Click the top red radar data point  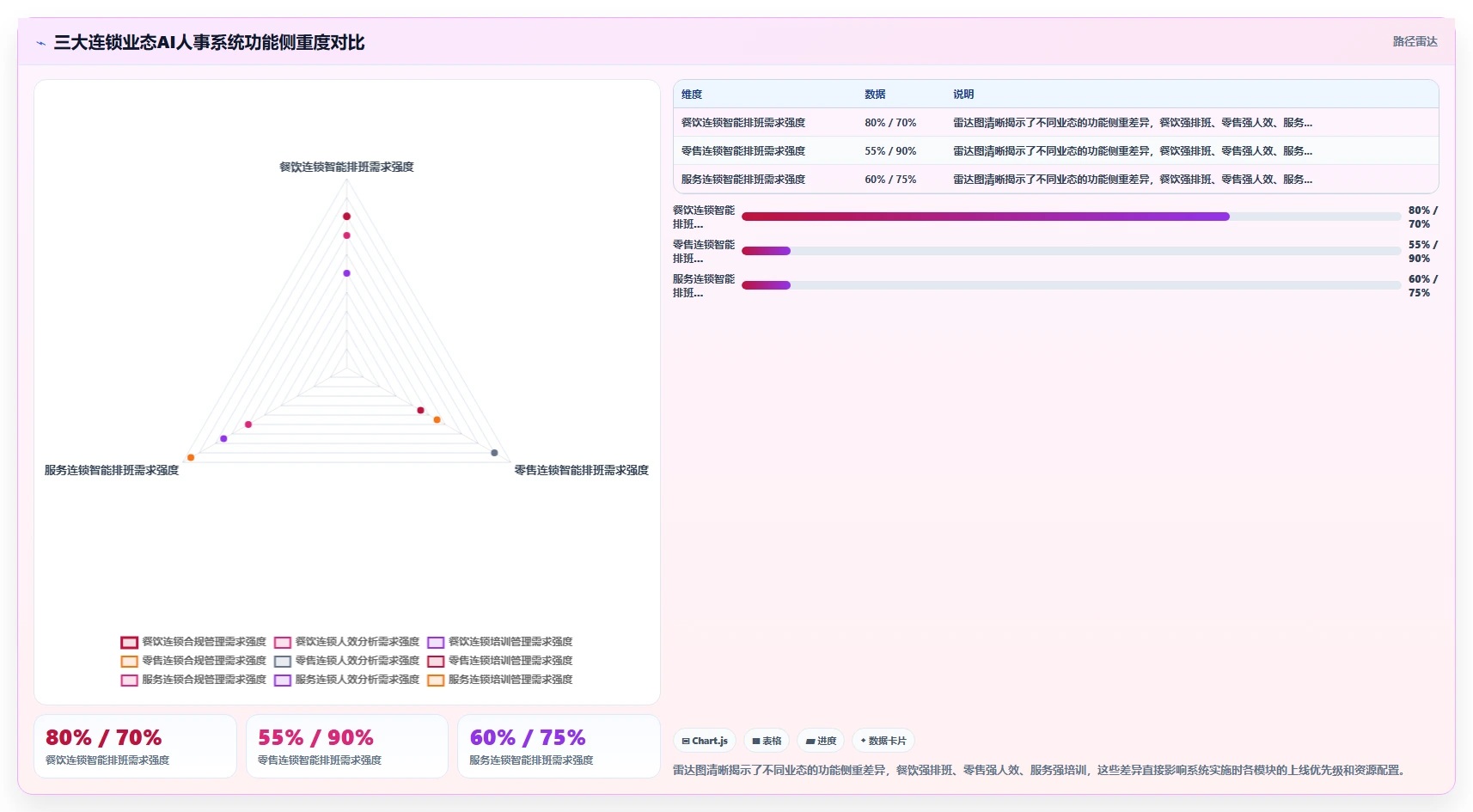[347, 217]
